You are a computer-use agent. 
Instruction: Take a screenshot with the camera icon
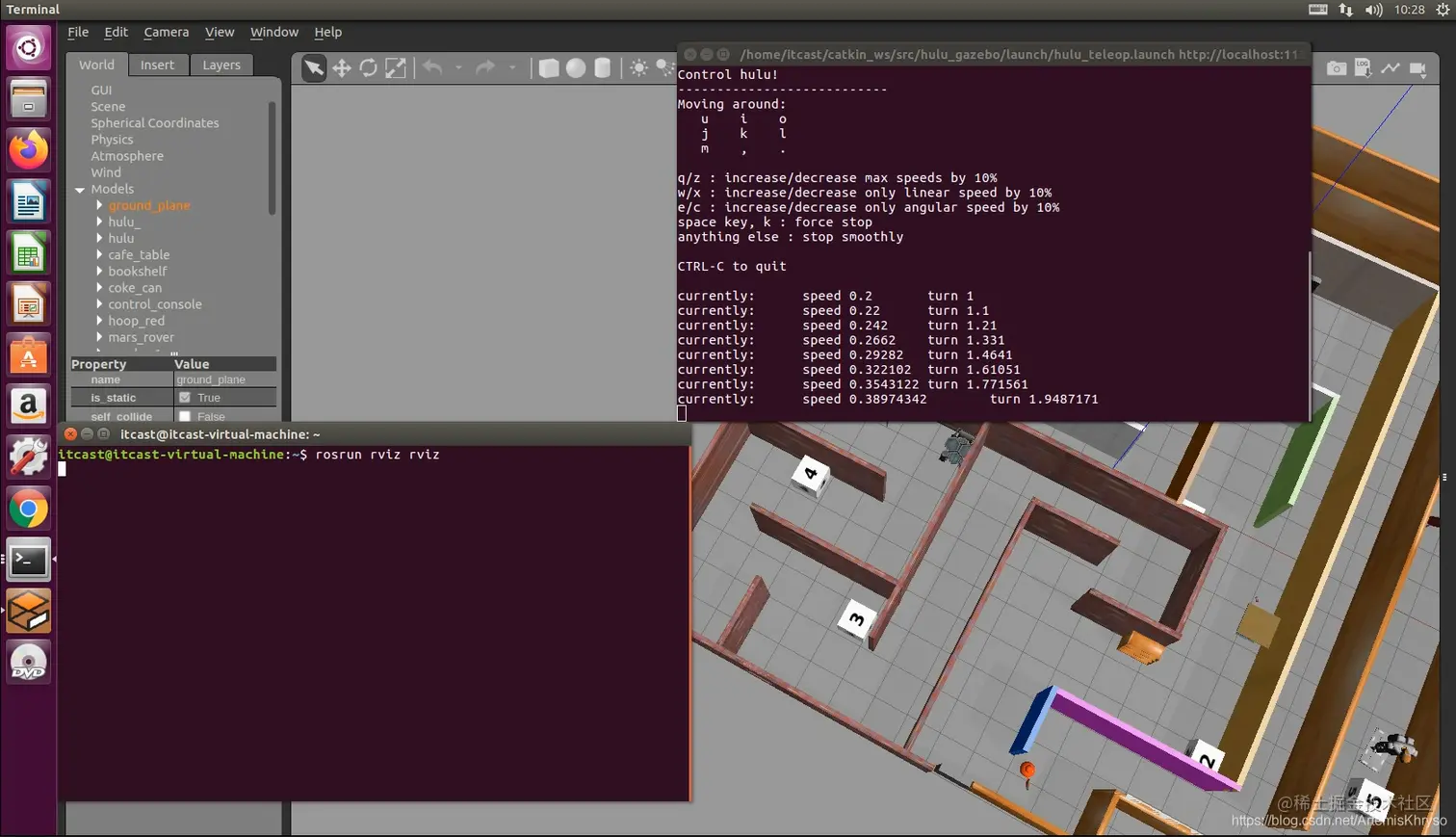(1337, 68)
